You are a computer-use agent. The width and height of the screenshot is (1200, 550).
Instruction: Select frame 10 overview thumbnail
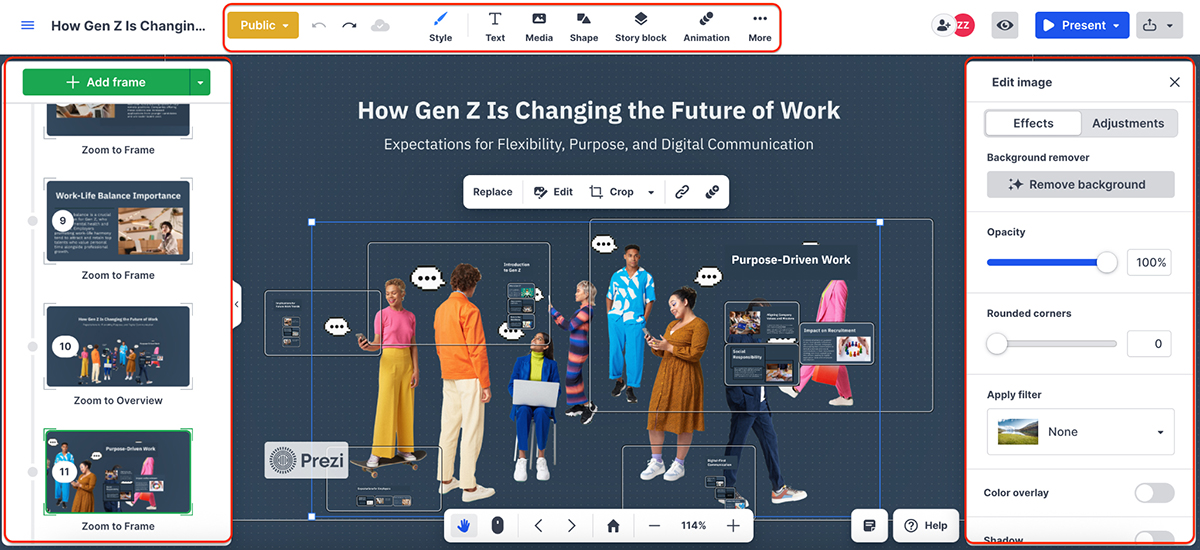(x=118, y=346)
